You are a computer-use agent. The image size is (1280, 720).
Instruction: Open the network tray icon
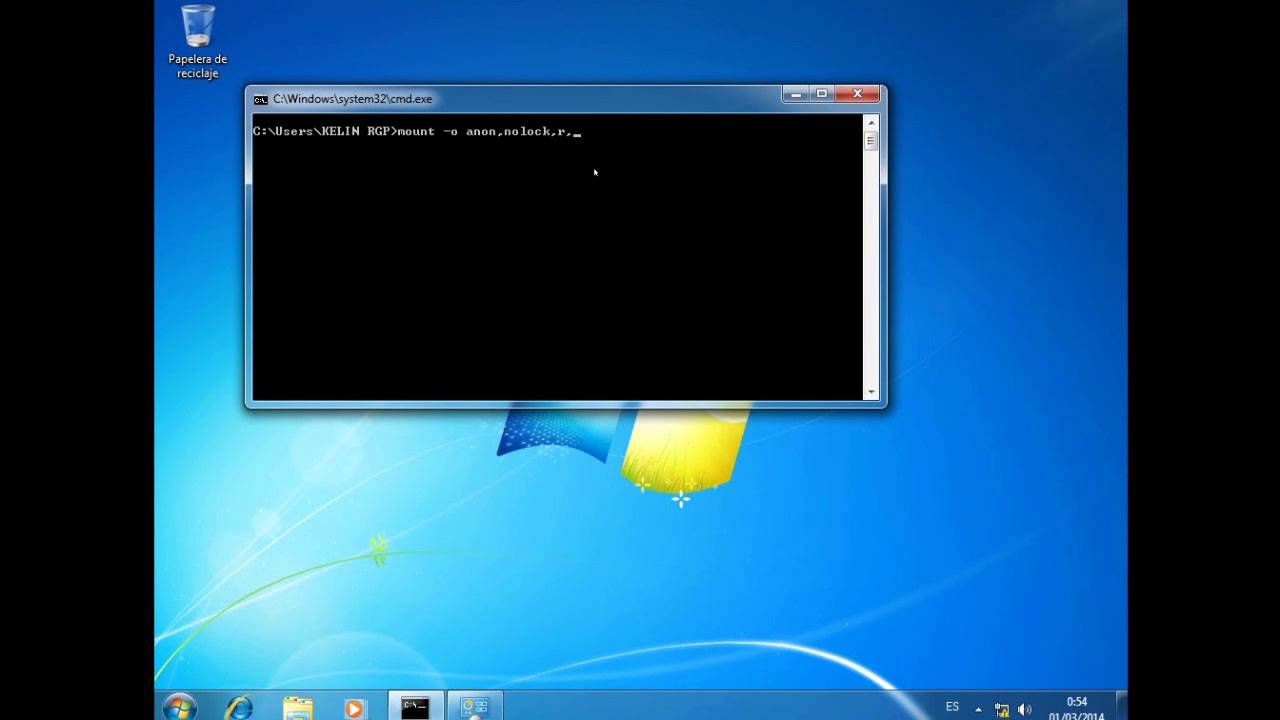(1002, 709)
